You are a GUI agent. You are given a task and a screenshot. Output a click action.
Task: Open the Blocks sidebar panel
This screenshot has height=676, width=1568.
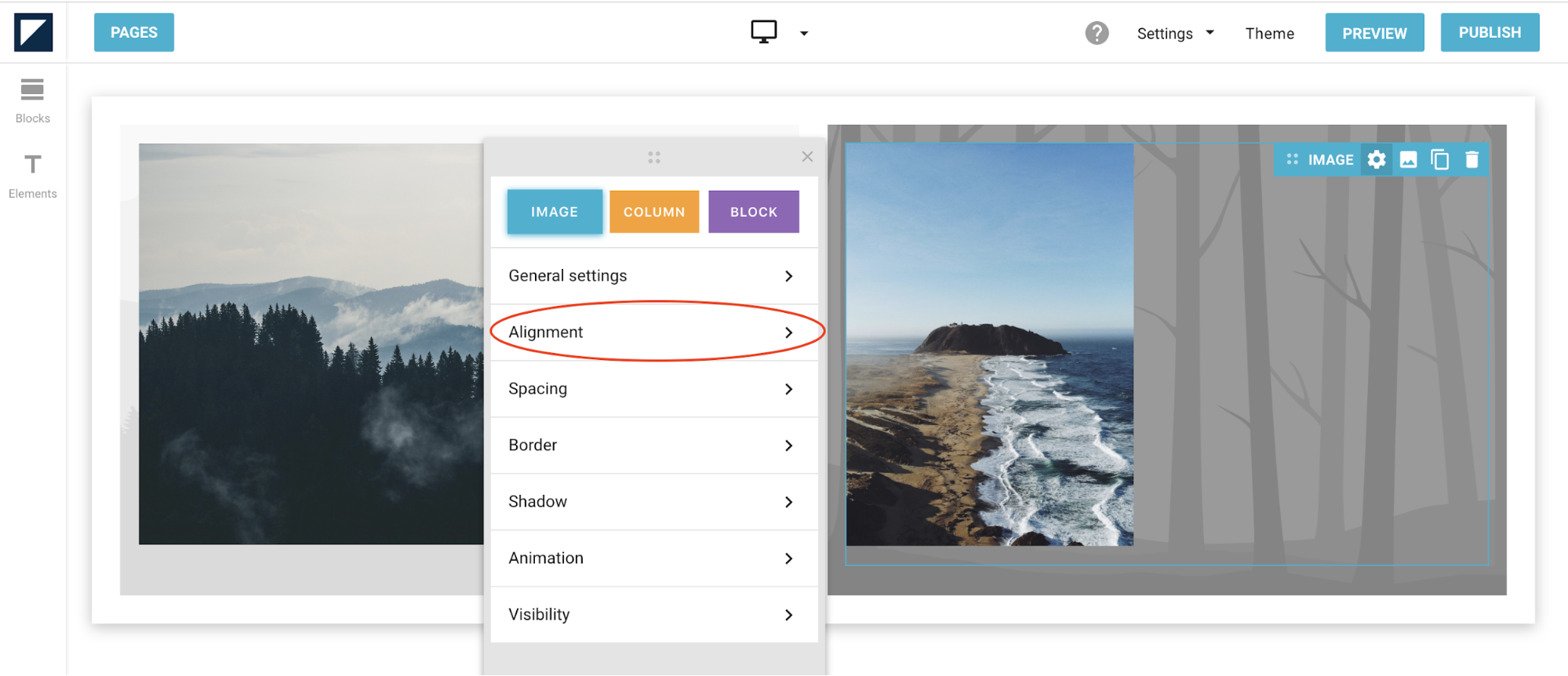click(32, 100)
